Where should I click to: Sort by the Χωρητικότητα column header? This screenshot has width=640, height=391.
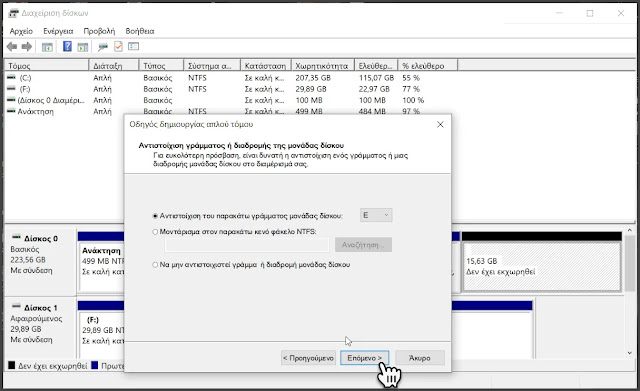[x=323, y=66]
